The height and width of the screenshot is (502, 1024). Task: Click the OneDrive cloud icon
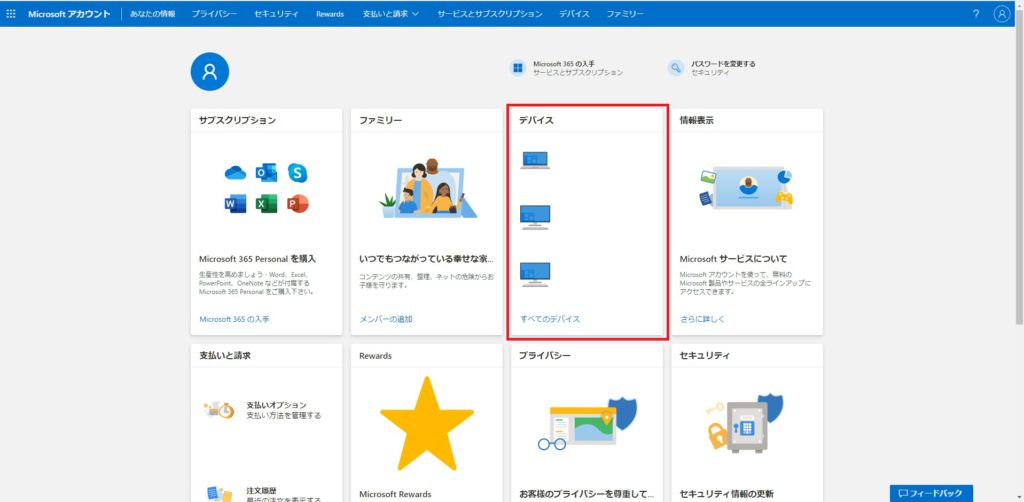(x=235, y=173)
